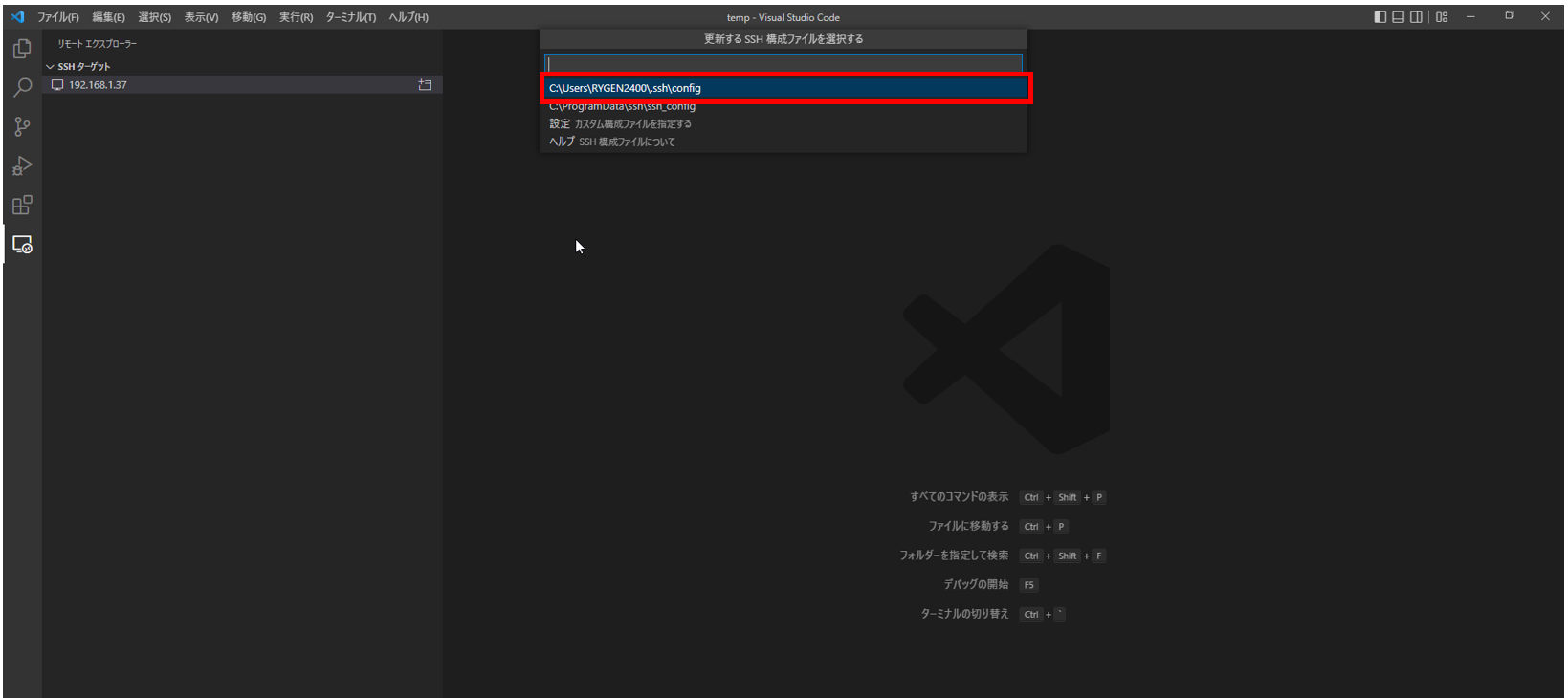Open the Search view icon
Screen dimensions: 1568x698
pyautogui.click(x=22, y=88)
